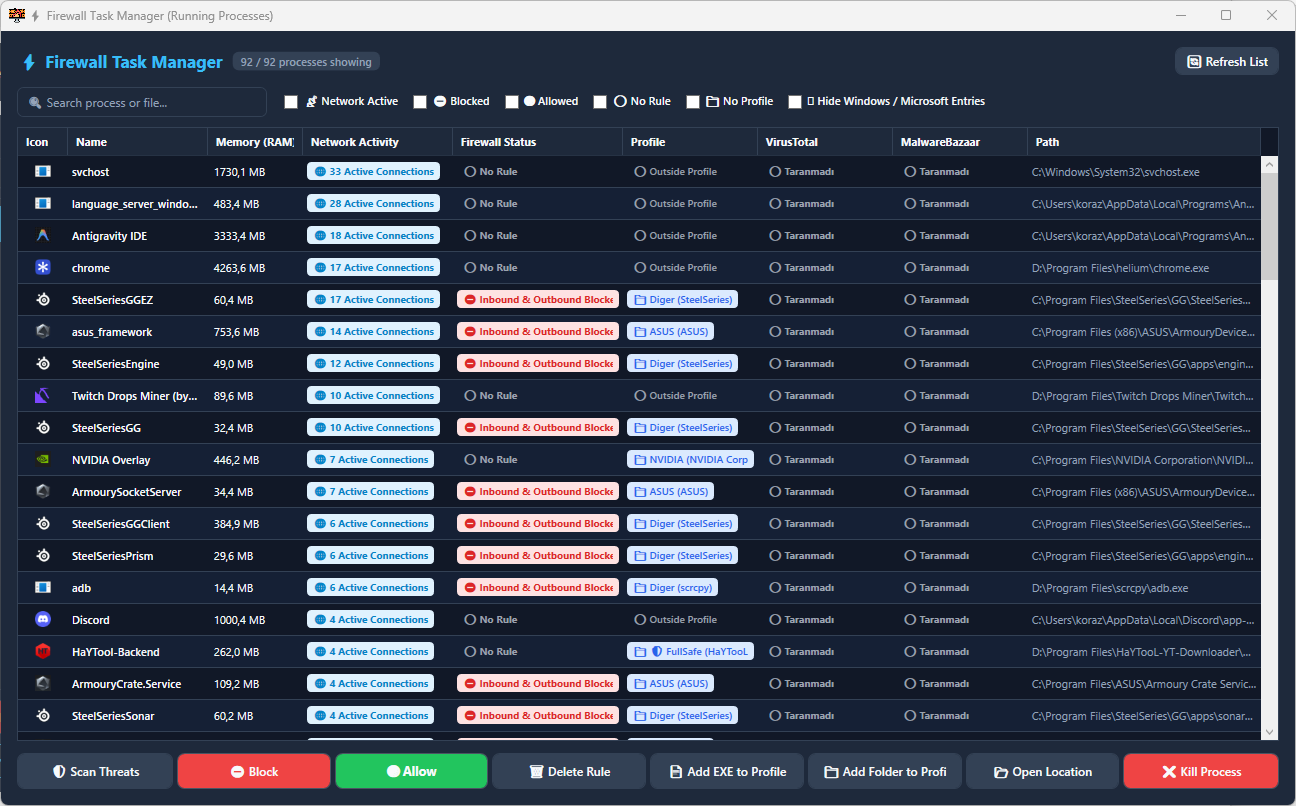
Task: Sort by Network Activity column header
Action: 377,142
